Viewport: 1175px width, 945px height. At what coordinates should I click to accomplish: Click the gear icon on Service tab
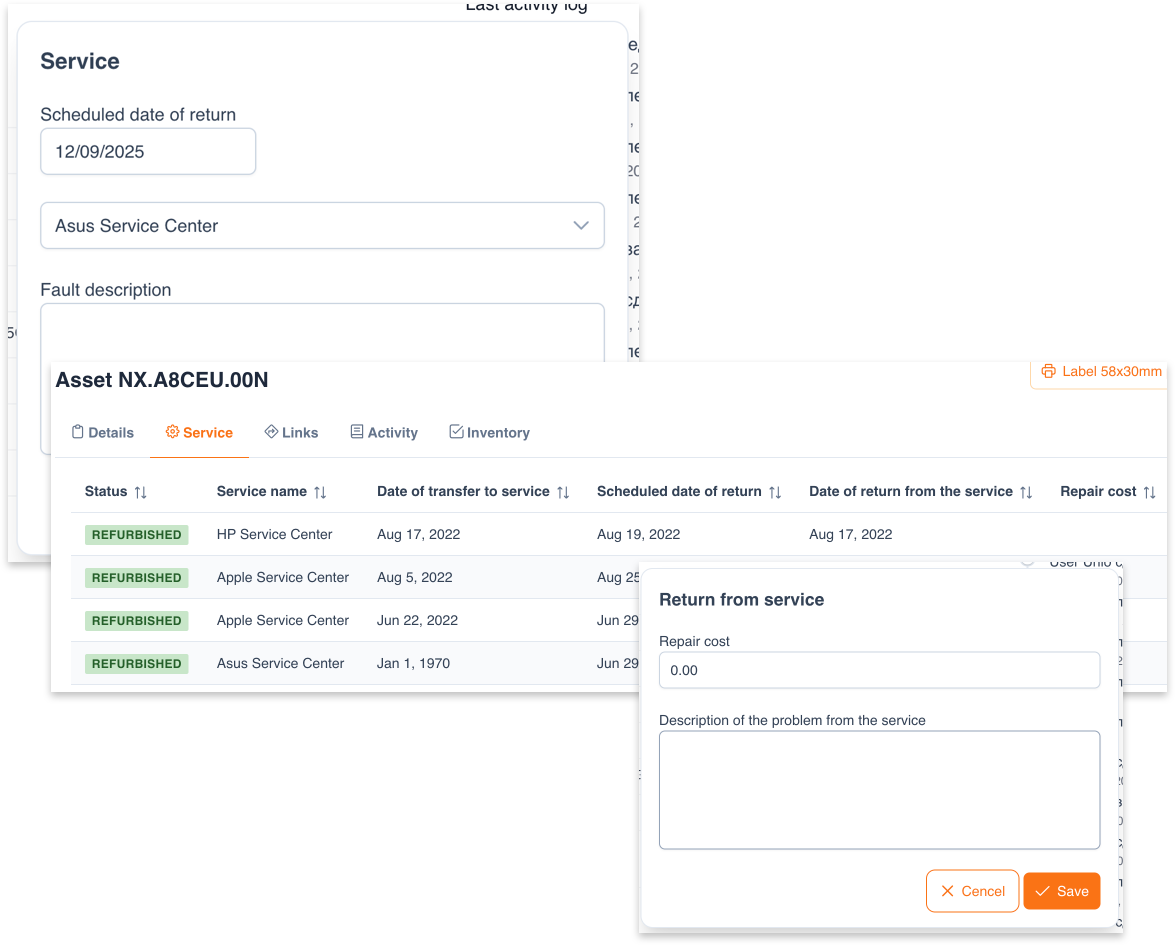[x=172, y=432]
